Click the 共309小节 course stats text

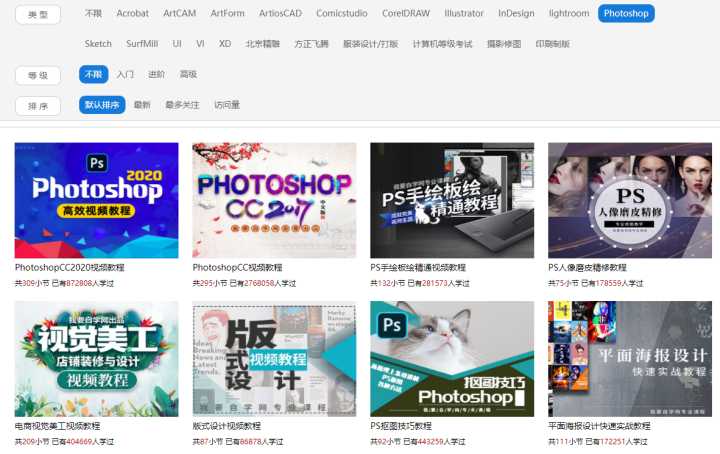tap(64, 283)
